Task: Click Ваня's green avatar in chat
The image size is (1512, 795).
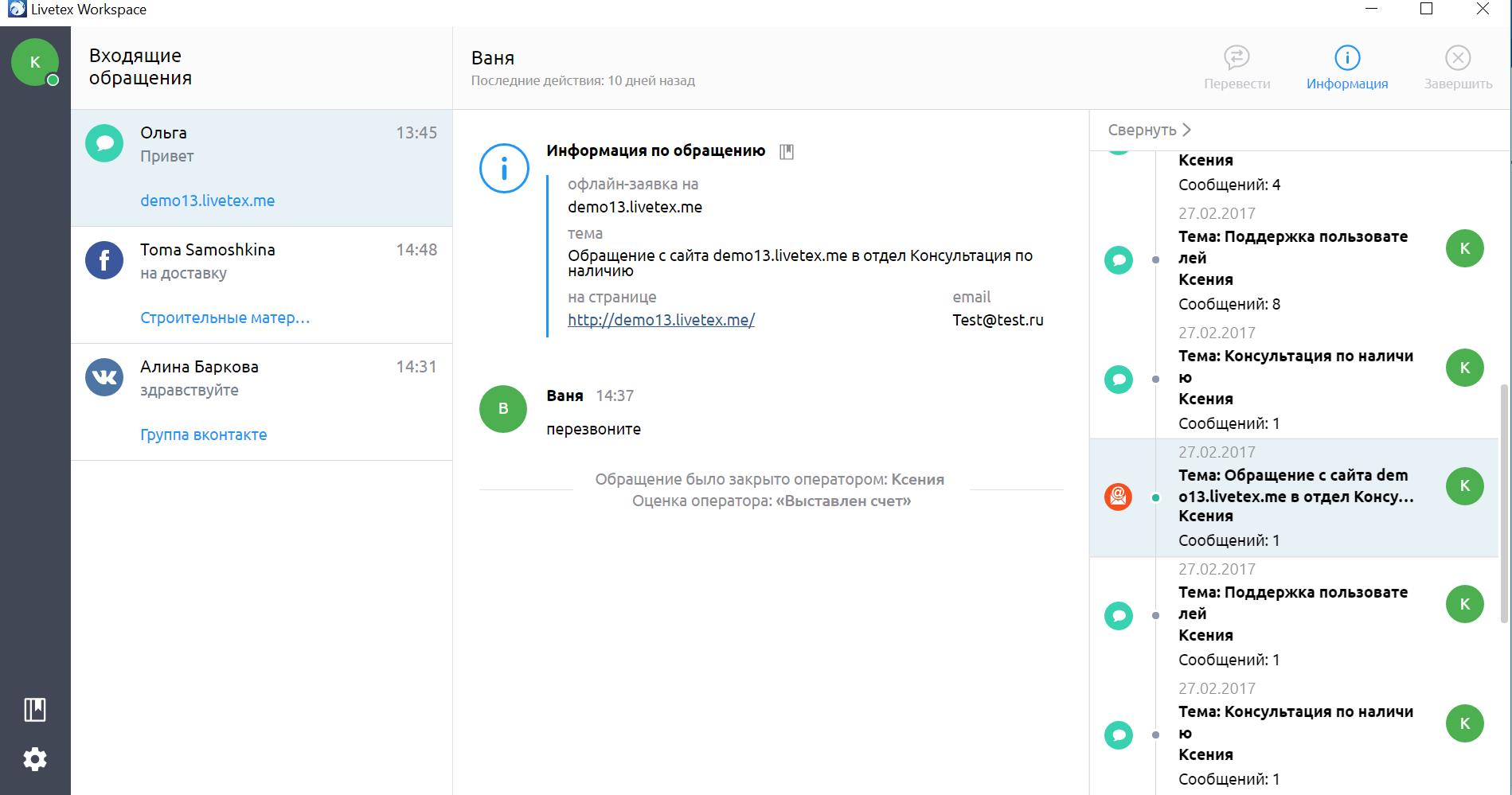Action: (x=503, y=409)
